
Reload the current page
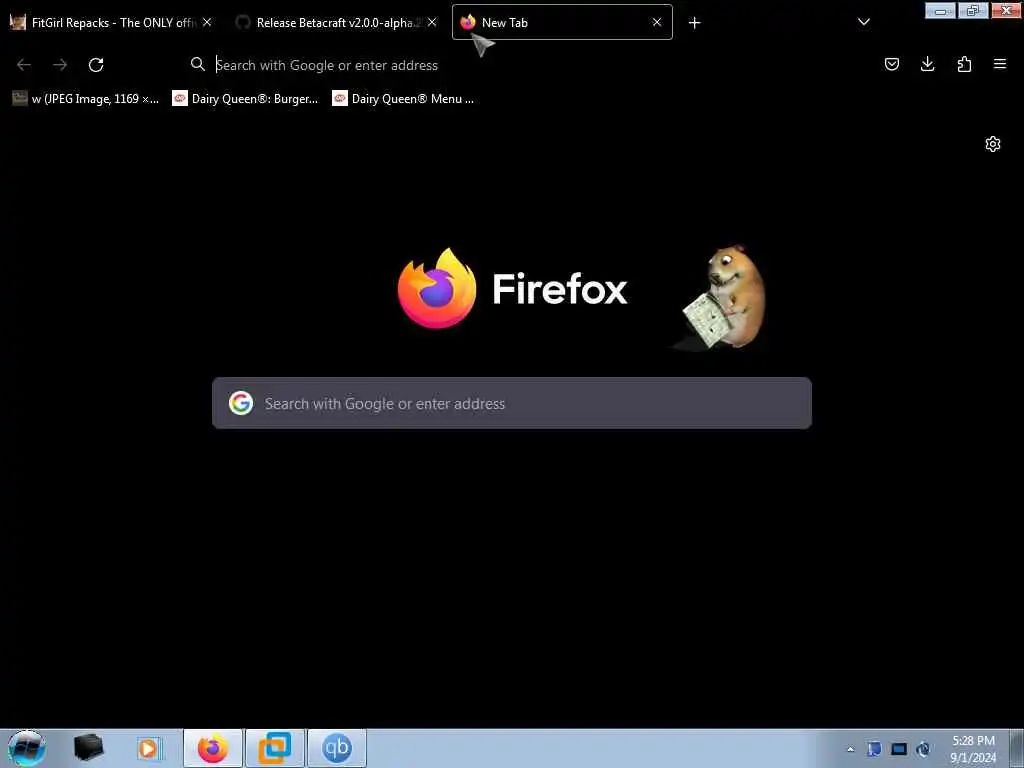click(96, 64)
